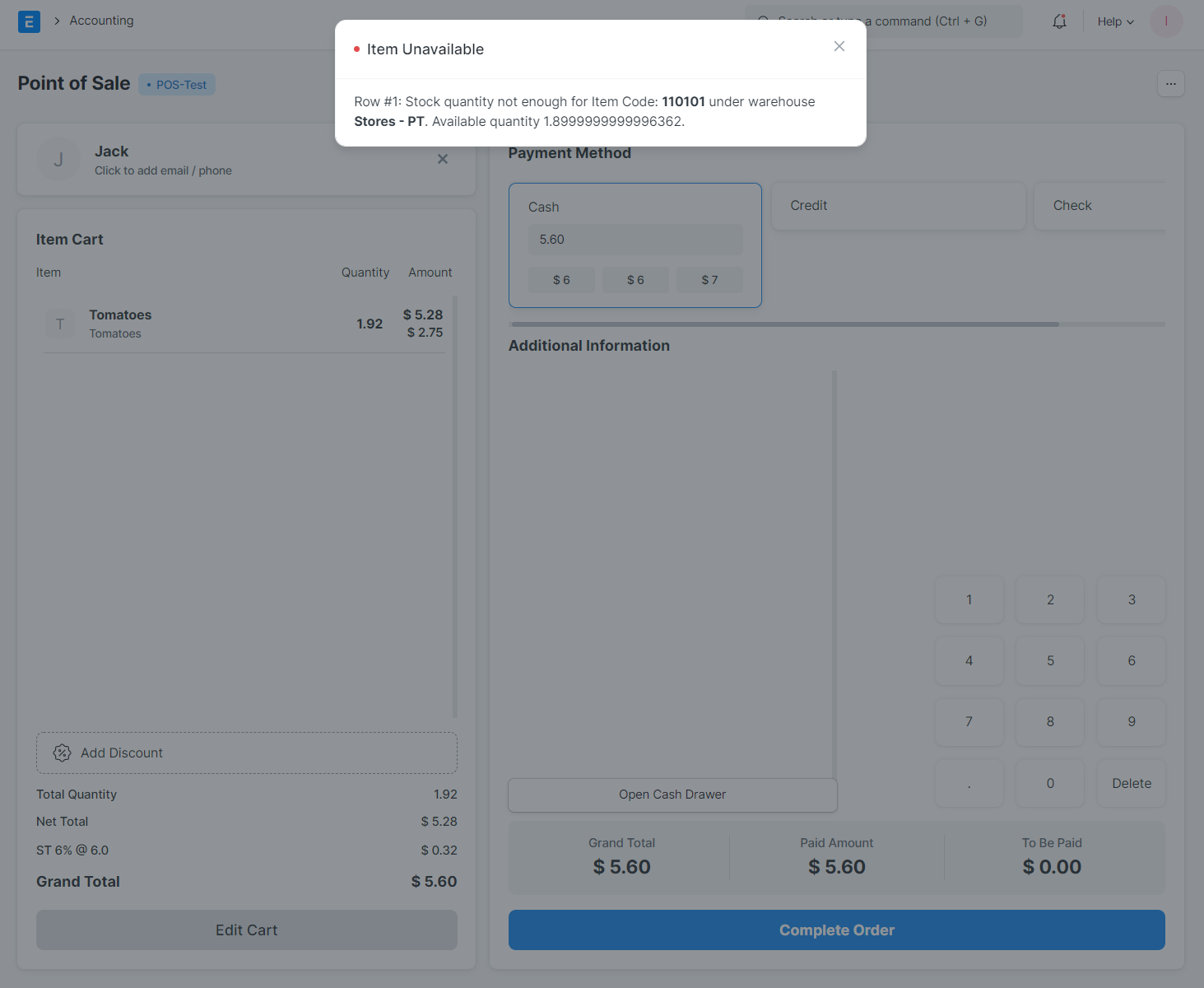Click customer Jack's avatar circle

click(x=58, y=160)
